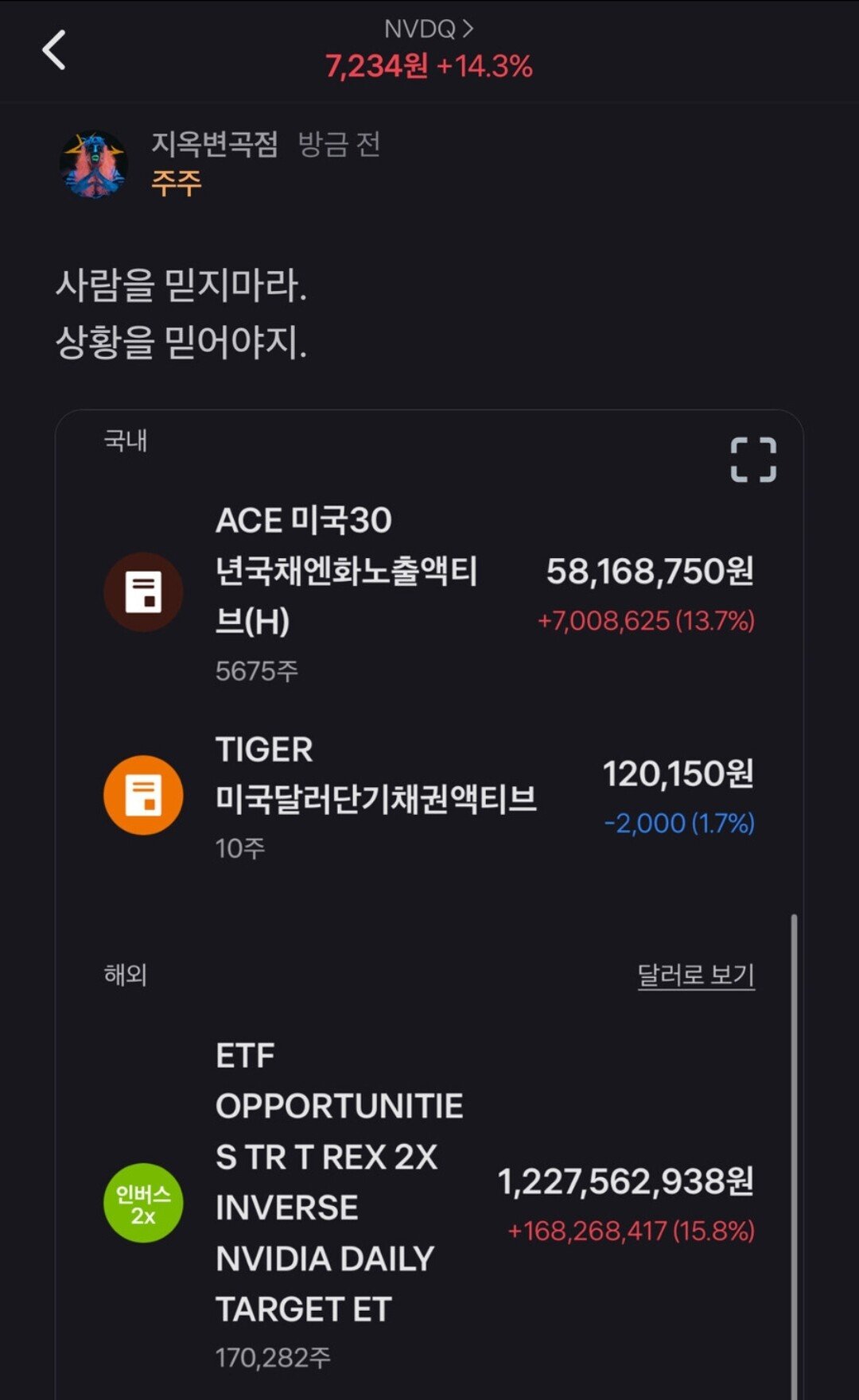Select the 국내 section label
Image resolution: width=859 pixels, height=1400 pixels.
point(126,440)
